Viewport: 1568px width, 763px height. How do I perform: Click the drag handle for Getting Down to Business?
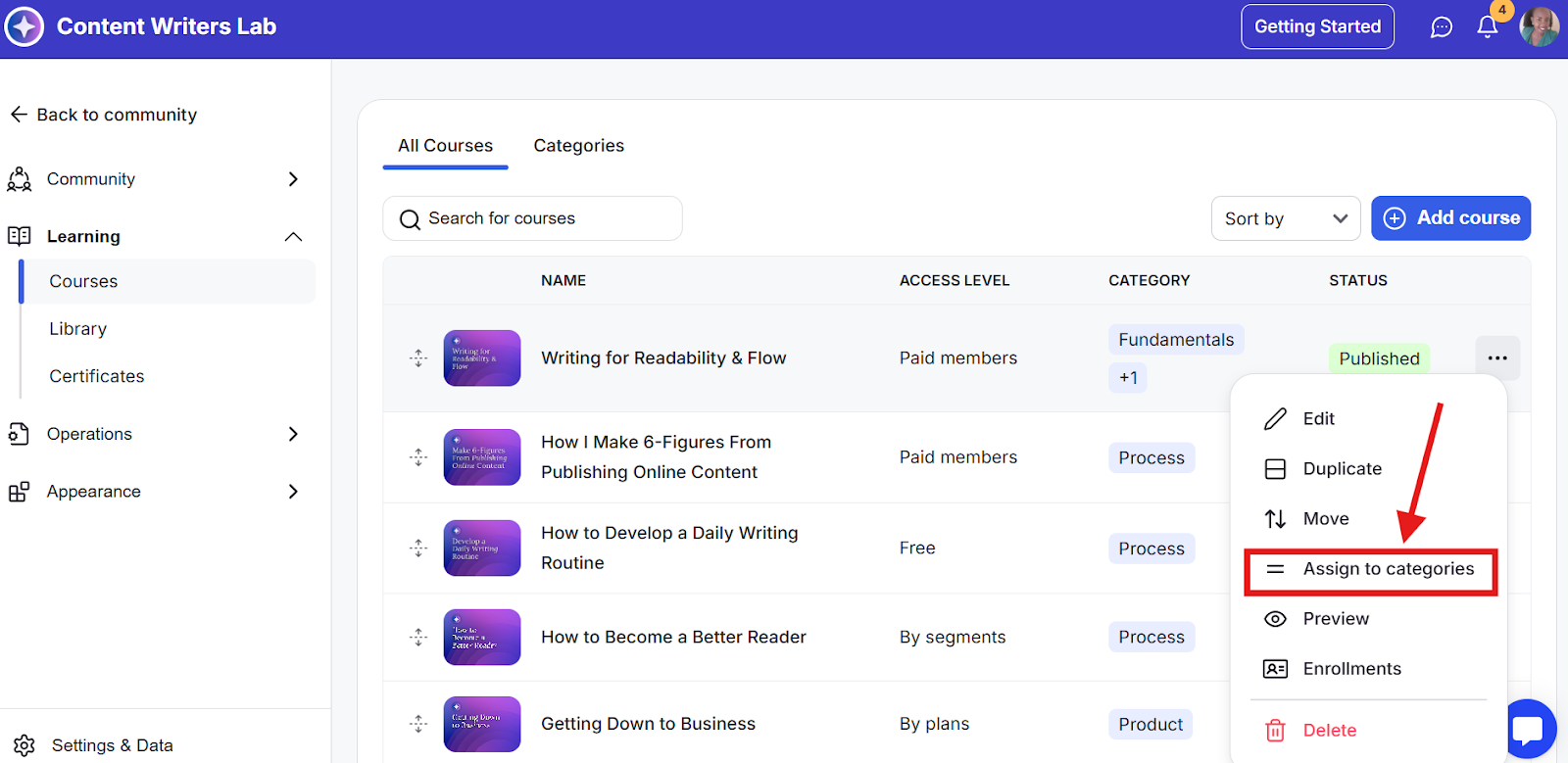pyautogui.click(x=418, y=724)
